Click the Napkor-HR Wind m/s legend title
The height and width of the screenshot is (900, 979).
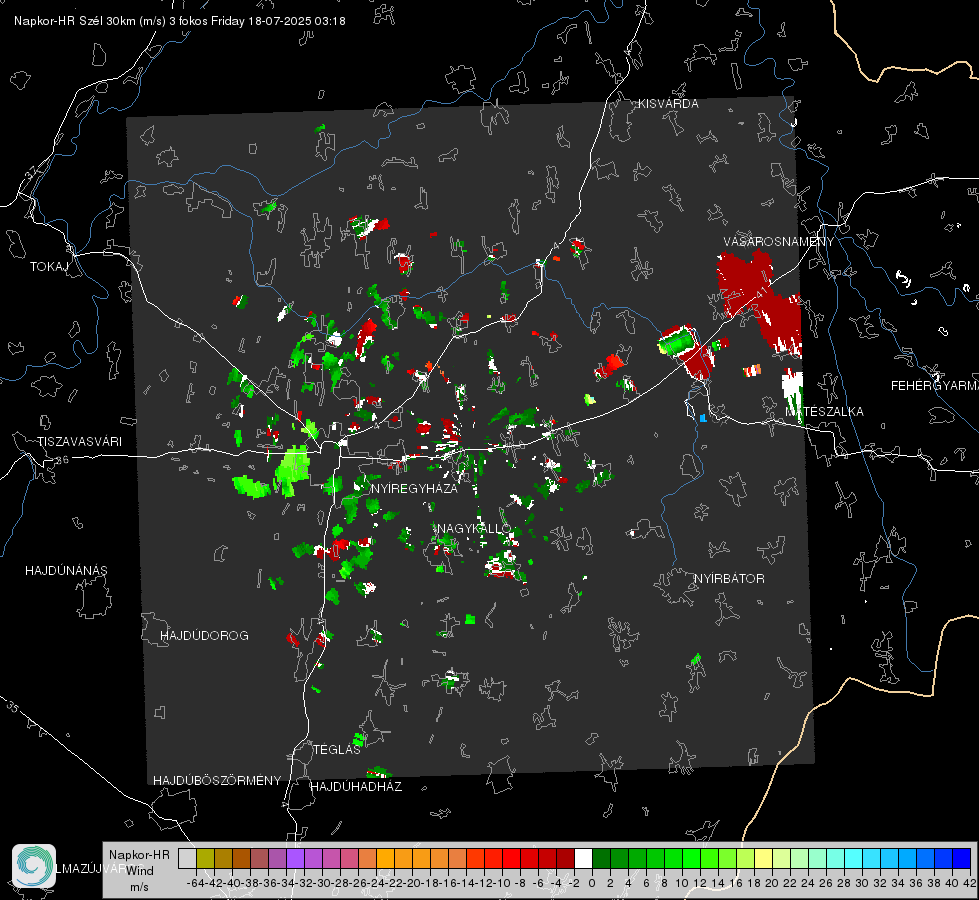[139, 870]
